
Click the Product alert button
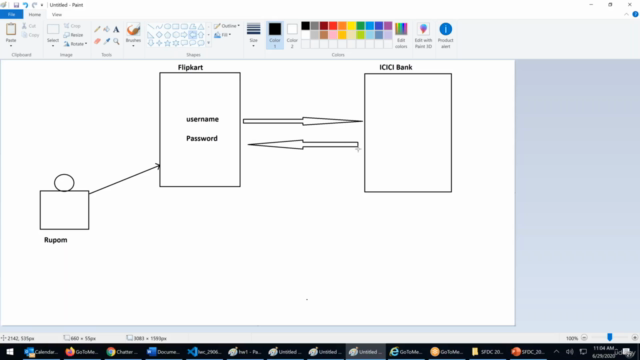pyautogui.click(x=446, y=36)
